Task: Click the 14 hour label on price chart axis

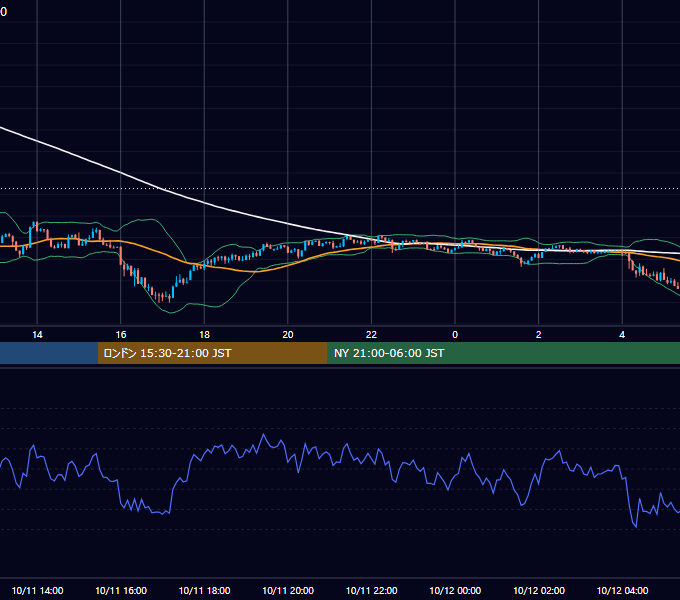Action: 37,335
